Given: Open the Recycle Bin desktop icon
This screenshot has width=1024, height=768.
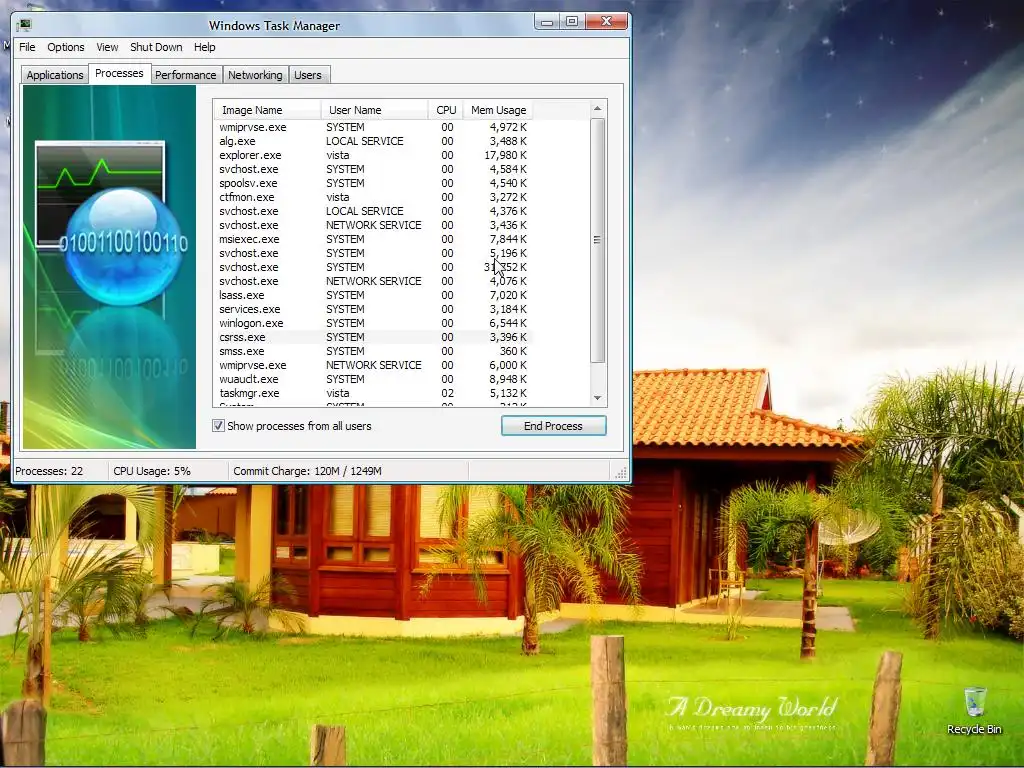Looking at the screenshot, I should tap(974, 711).
